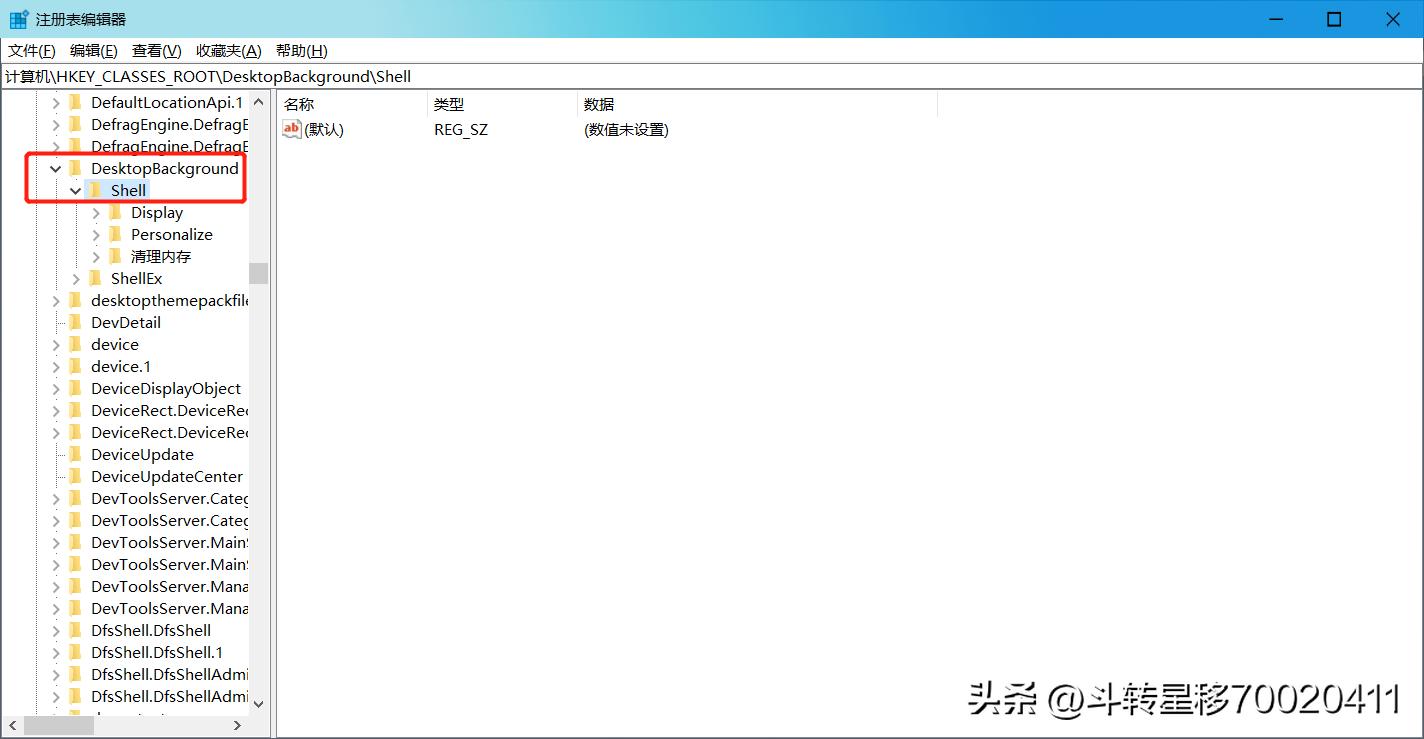Open the 收藏夹 menu
Screen dimensions: 1424x739
[x=227, y=50]
